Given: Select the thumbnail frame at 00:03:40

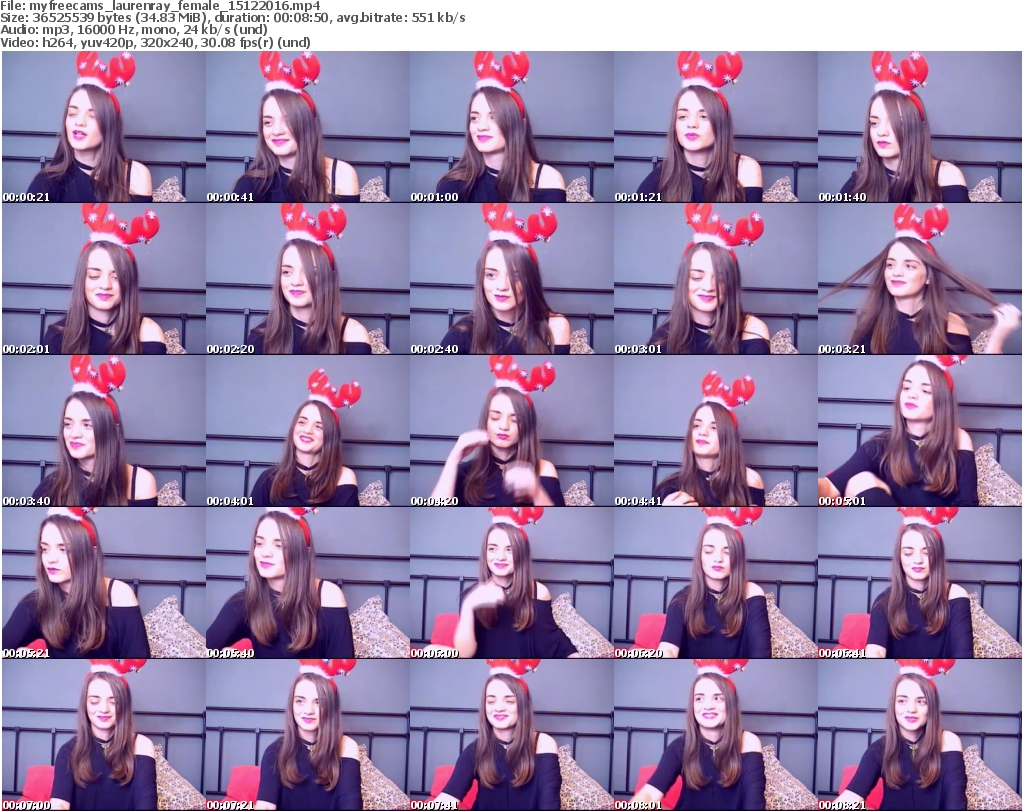Looking at the screenshot, I should click(104, 431).
